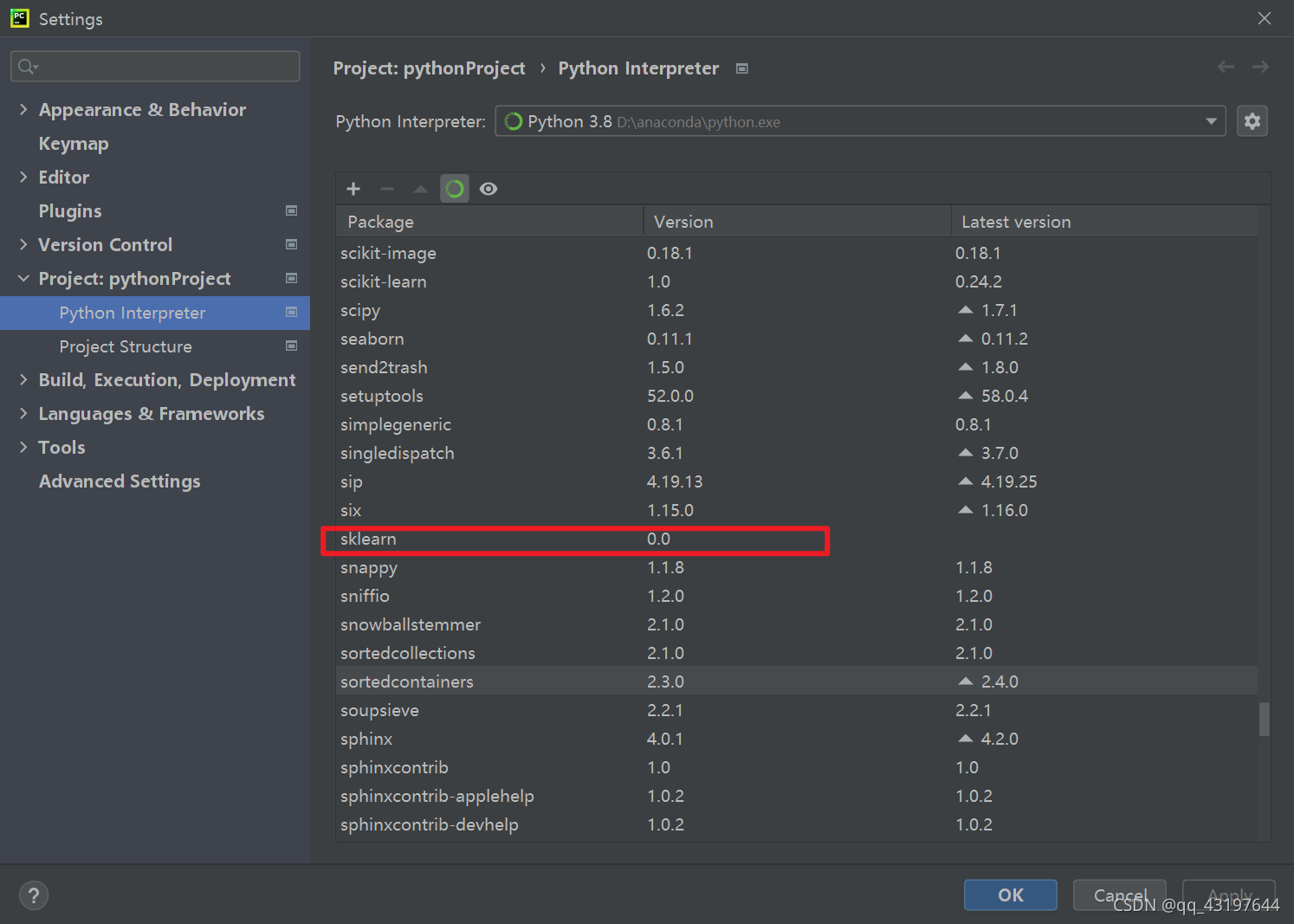Select the sphinxcontrib-applehelp row
Screen dimensions: 1294x924
tap(797, 796)
